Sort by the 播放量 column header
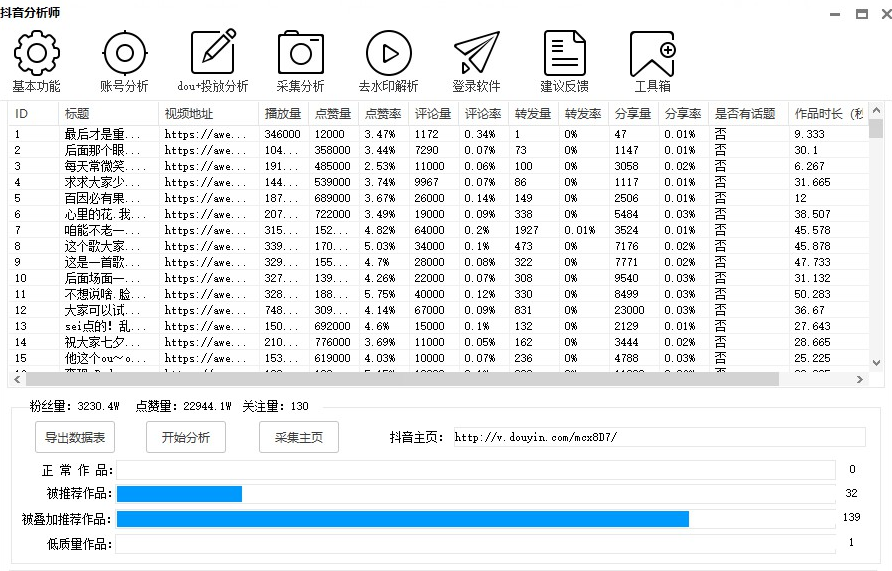This screenshot has height=571, width=892. tap(282, 114)
